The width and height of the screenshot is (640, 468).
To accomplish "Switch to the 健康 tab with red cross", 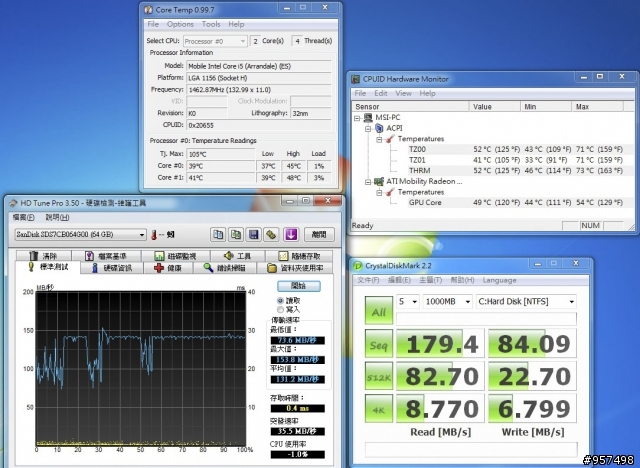I will pos(168,268).
